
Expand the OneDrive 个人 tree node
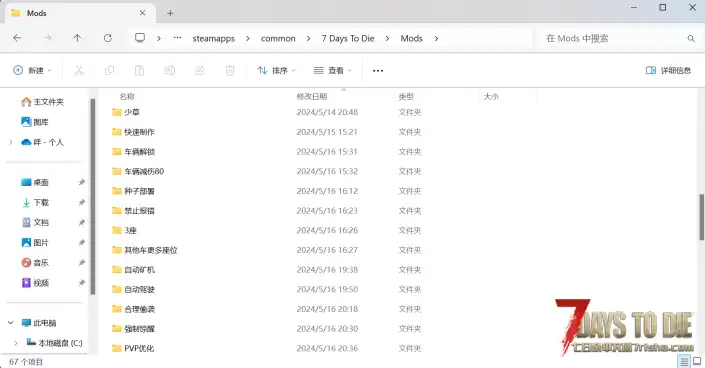pyautogui.click(x=11, y=142)
